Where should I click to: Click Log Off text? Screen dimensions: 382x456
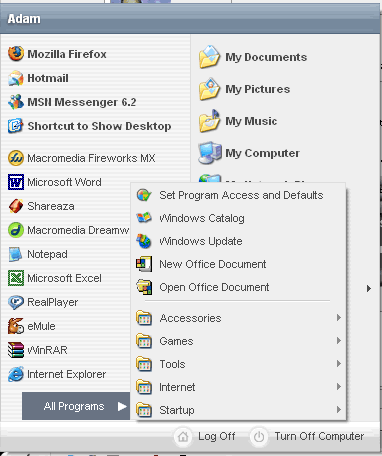[217, 436]
